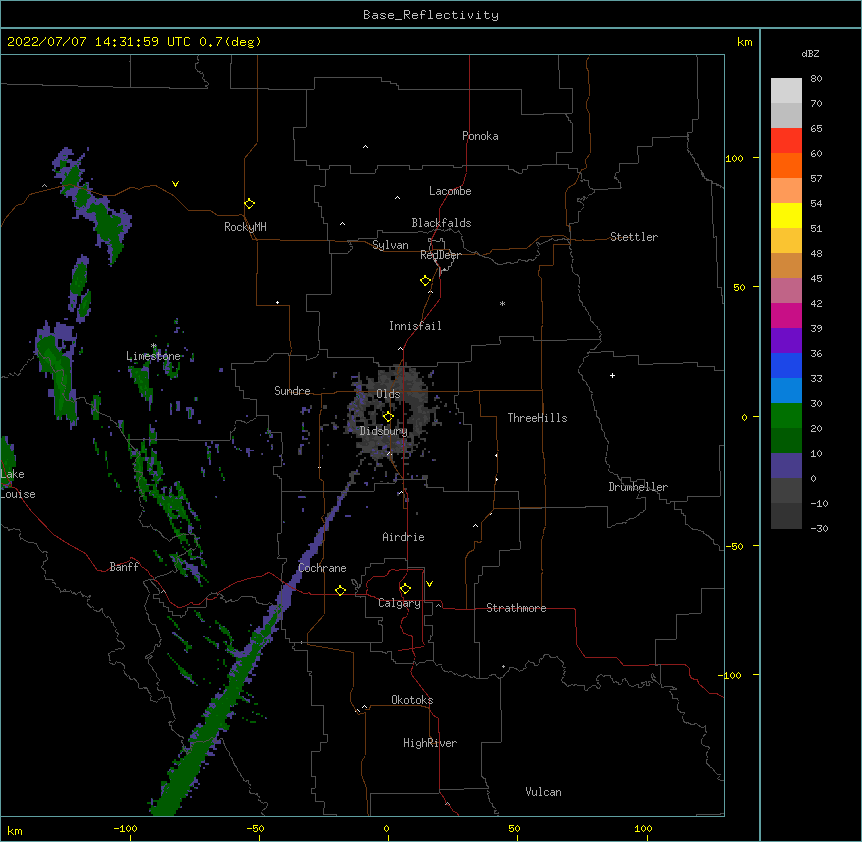Click the 45 value in dBZ legend
This screenshot has width=862, height=842.
click(816, 278)
